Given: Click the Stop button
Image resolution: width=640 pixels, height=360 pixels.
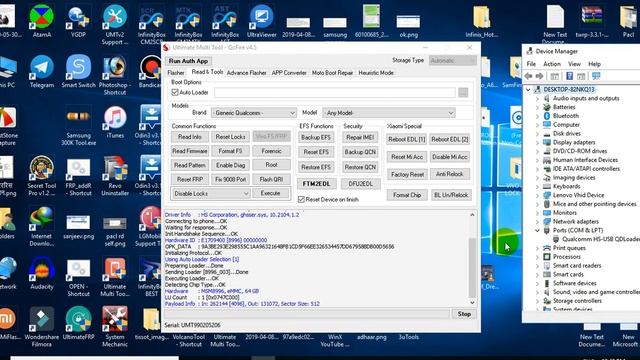Looking at the screenshot, I should click(x=464, y=314).
